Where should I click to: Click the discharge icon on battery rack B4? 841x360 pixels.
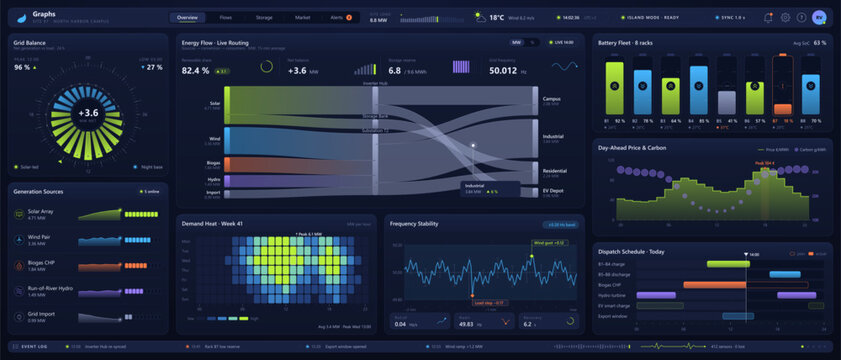click(698, 86)
